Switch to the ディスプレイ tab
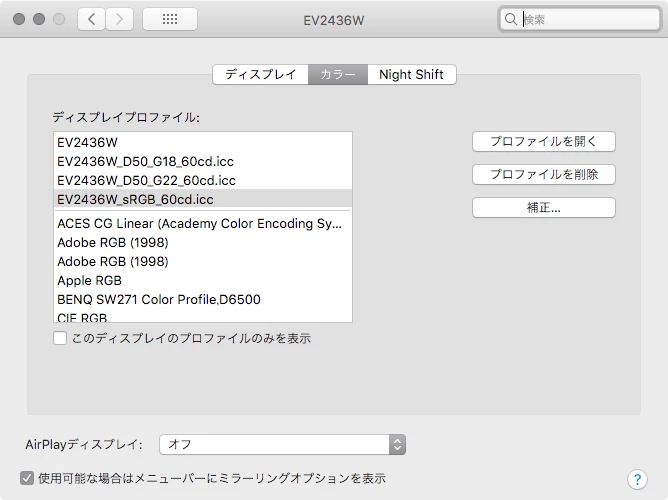This screenshot has width=668, height=500. [x=261, y=75]
